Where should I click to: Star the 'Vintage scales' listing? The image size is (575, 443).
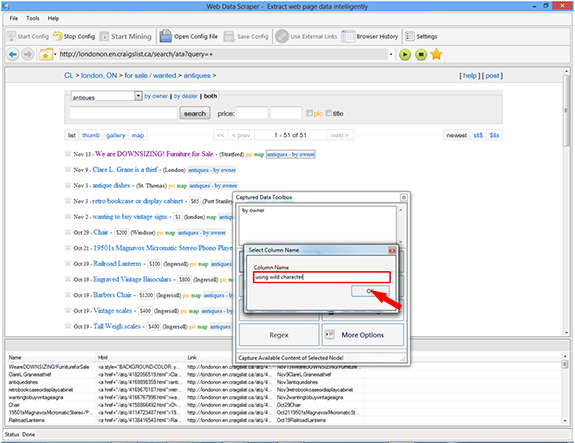click(x=67, y=310)
